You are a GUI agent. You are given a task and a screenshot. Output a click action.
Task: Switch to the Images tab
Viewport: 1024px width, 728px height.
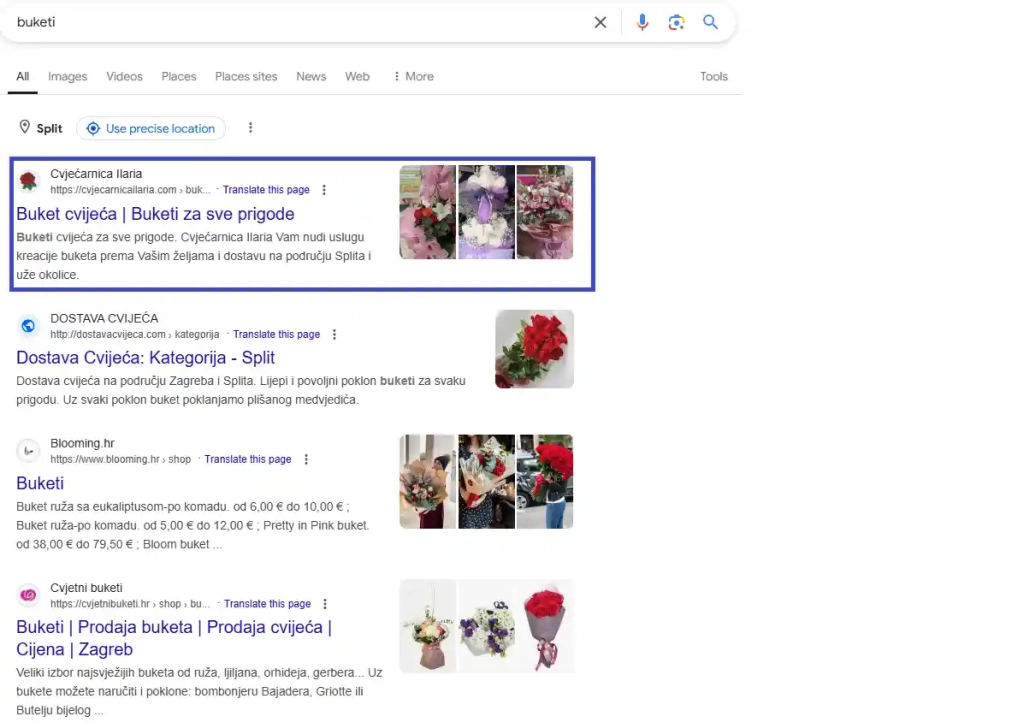(68, 76)
